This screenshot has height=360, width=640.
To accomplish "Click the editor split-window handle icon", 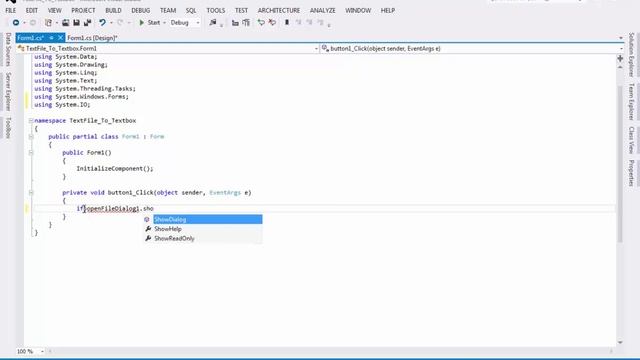I will tap(620, 59).
